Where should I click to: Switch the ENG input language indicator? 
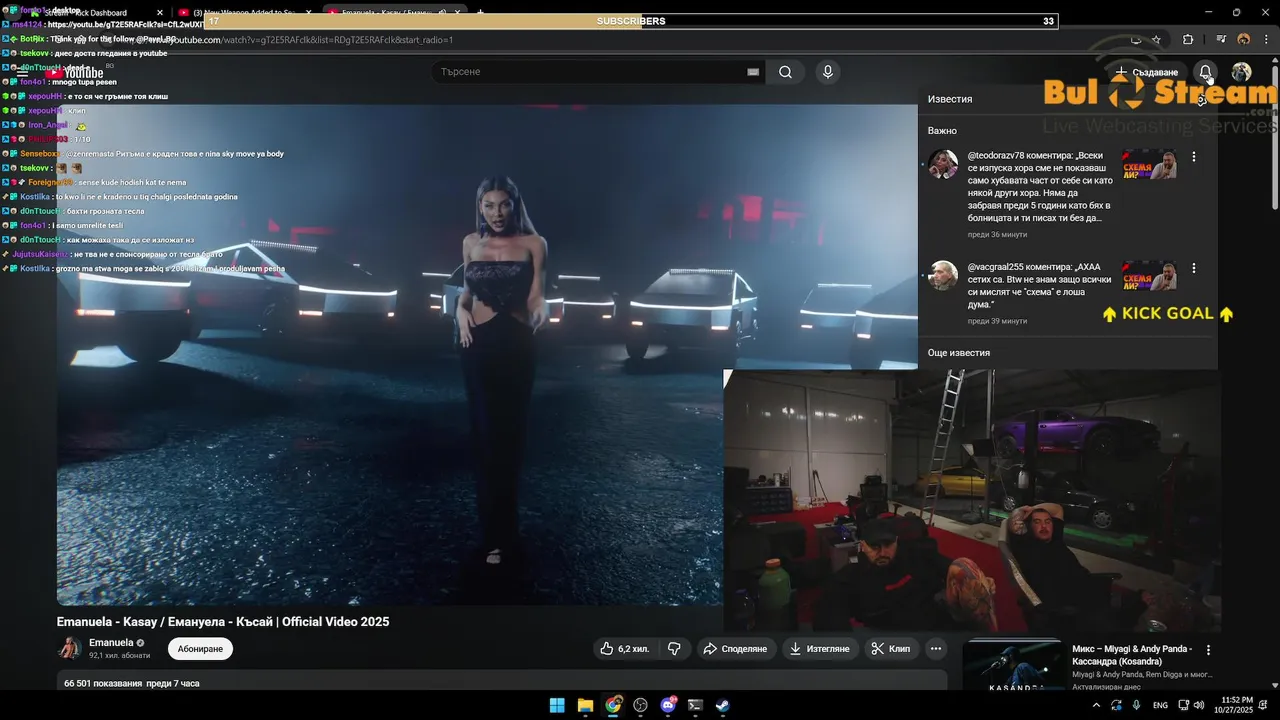1160,705
